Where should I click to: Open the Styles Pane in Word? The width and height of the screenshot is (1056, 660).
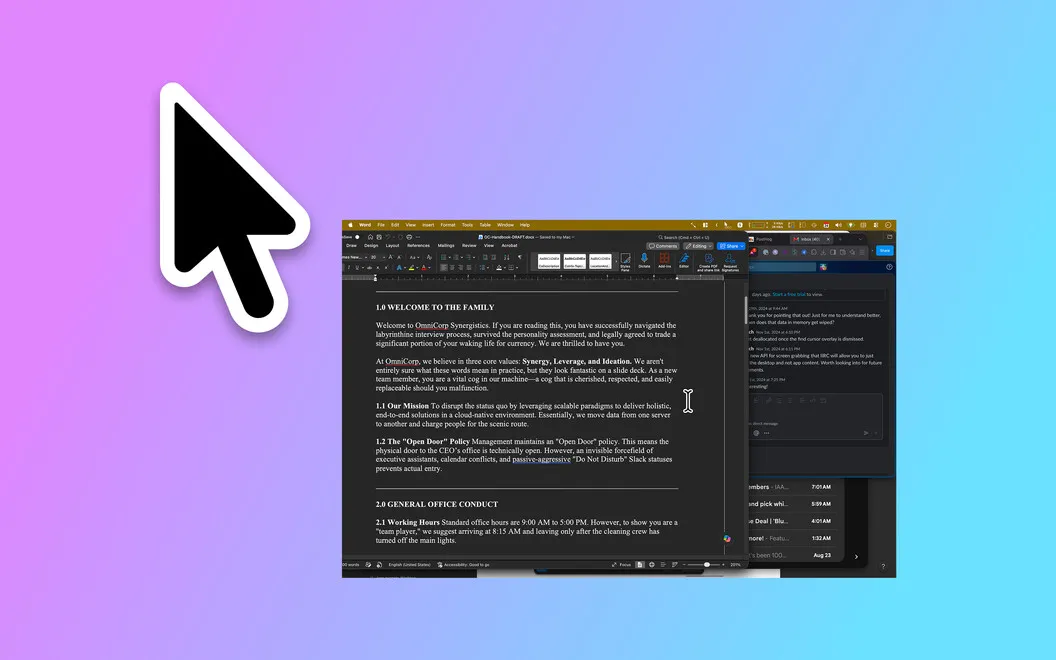point(625,262)
